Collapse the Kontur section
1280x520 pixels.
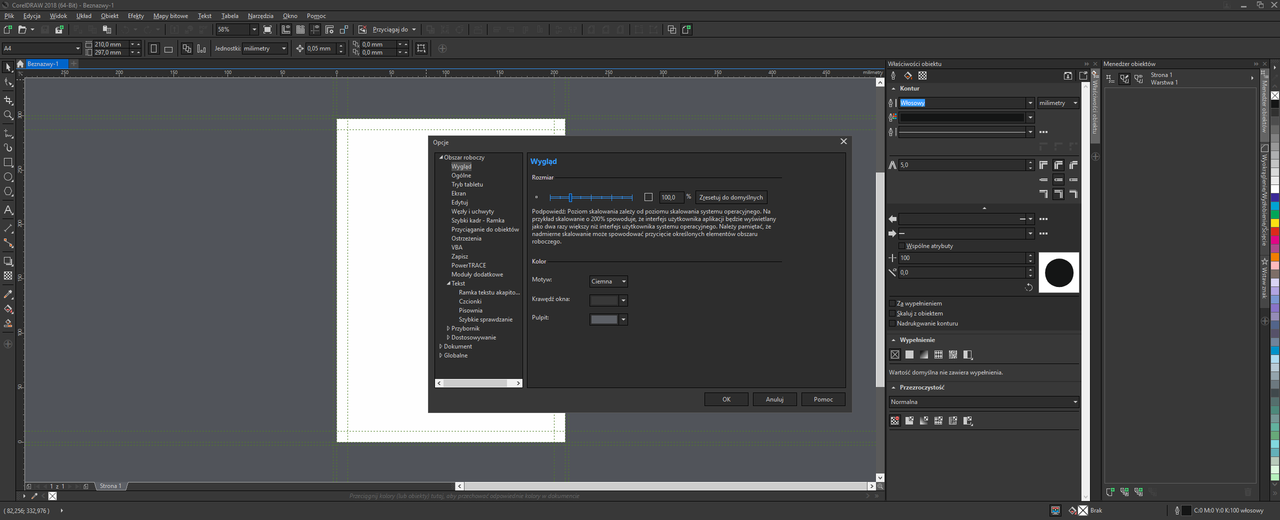(893, 88)
